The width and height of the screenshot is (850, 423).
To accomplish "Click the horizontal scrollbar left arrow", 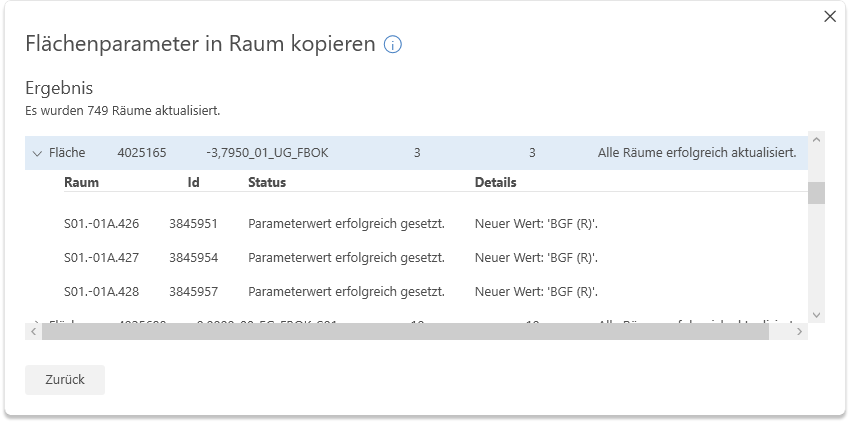I will [33, 331].
